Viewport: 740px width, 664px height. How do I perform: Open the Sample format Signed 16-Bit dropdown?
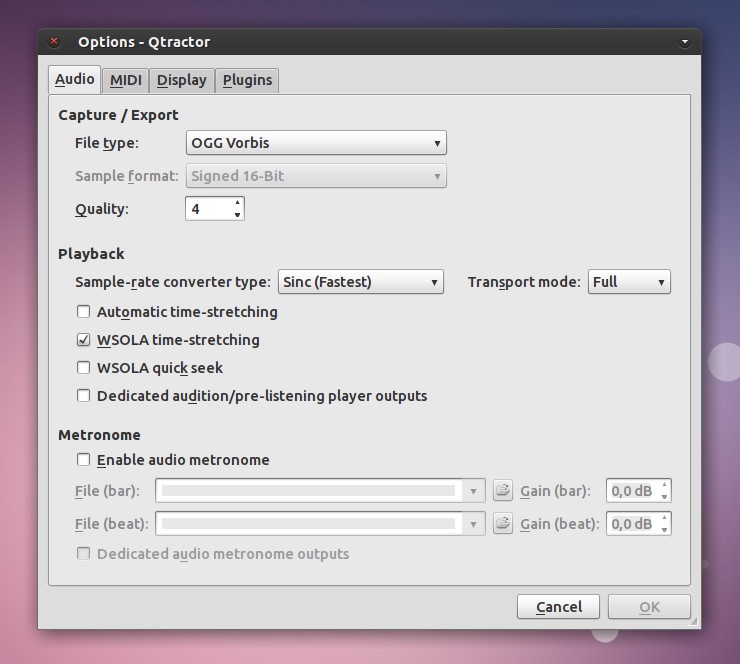[x=316, y=176]
